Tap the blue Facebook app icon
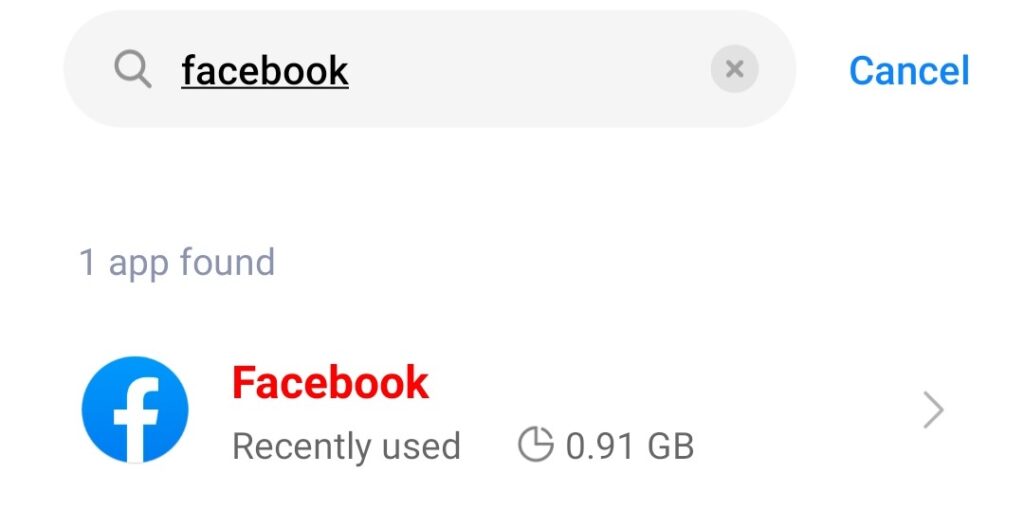Image resolution: width=1024 pixels, height=528 pixels. [x=135, y=410]
